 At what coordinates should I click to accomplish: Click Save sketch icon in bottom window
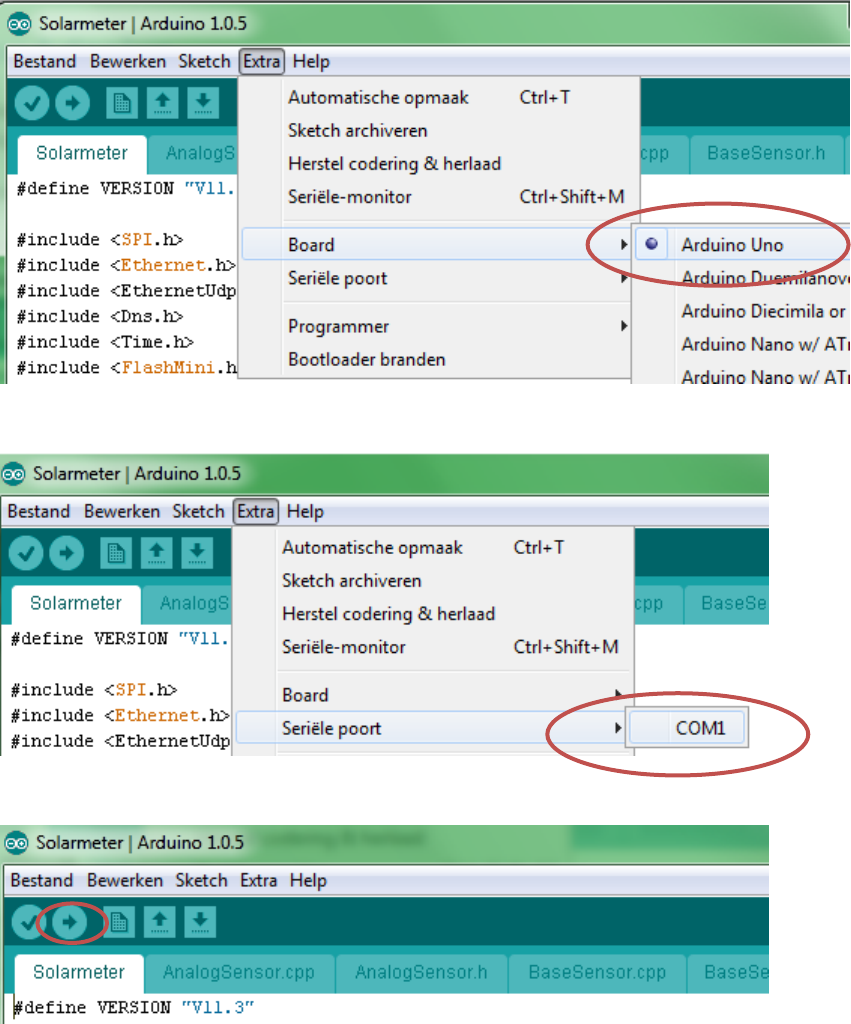200,922
